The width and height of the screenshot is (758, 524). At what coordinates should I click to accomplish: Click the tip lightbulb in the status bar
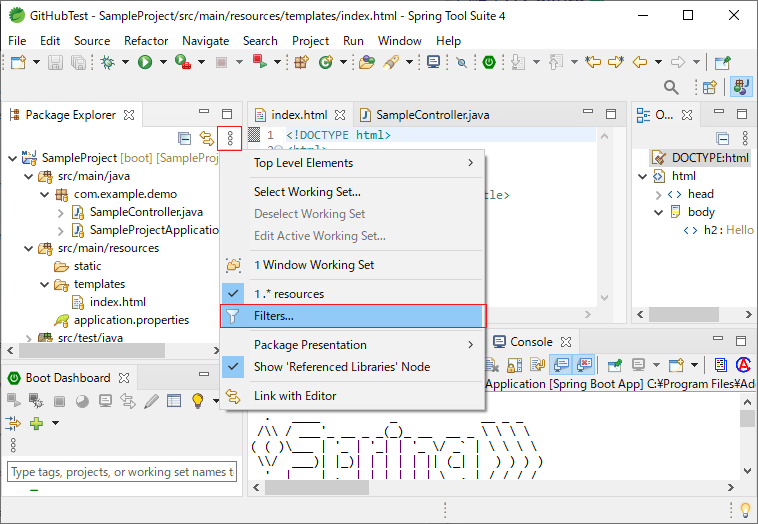click(745, 509)
